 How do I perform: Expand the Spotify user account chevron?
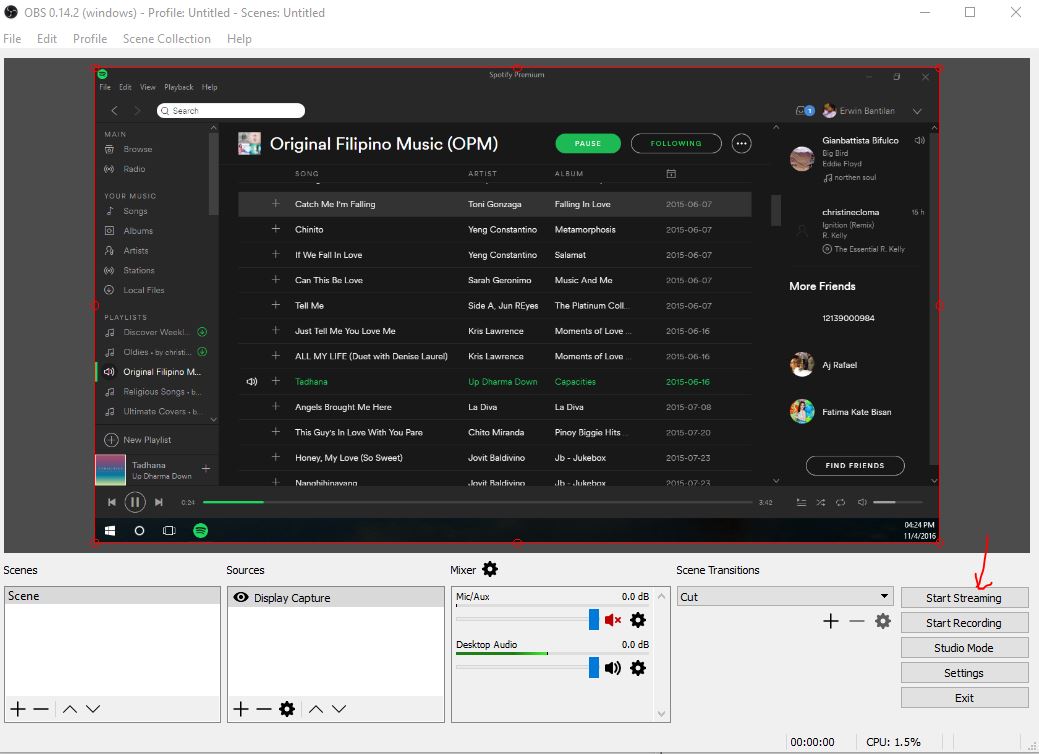point(917,111)
